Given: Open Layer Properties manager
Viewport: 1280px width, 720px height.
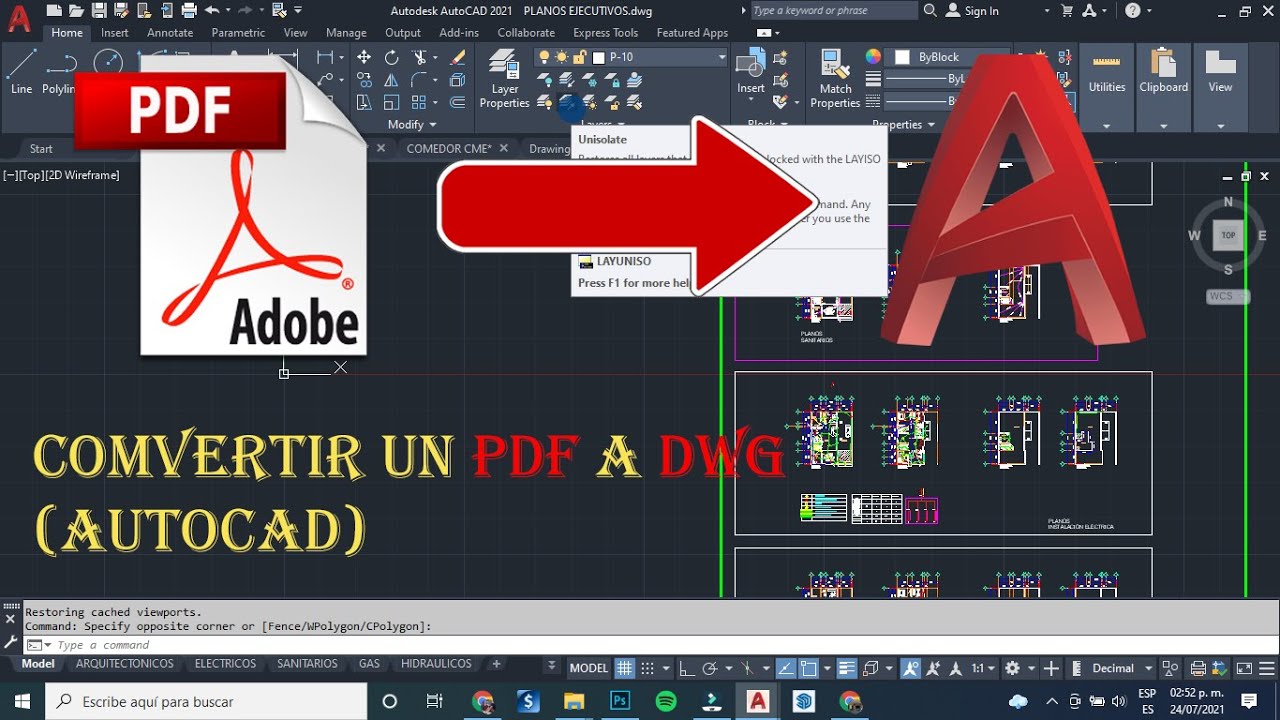Looking at the screenshot, I should 504,80.
